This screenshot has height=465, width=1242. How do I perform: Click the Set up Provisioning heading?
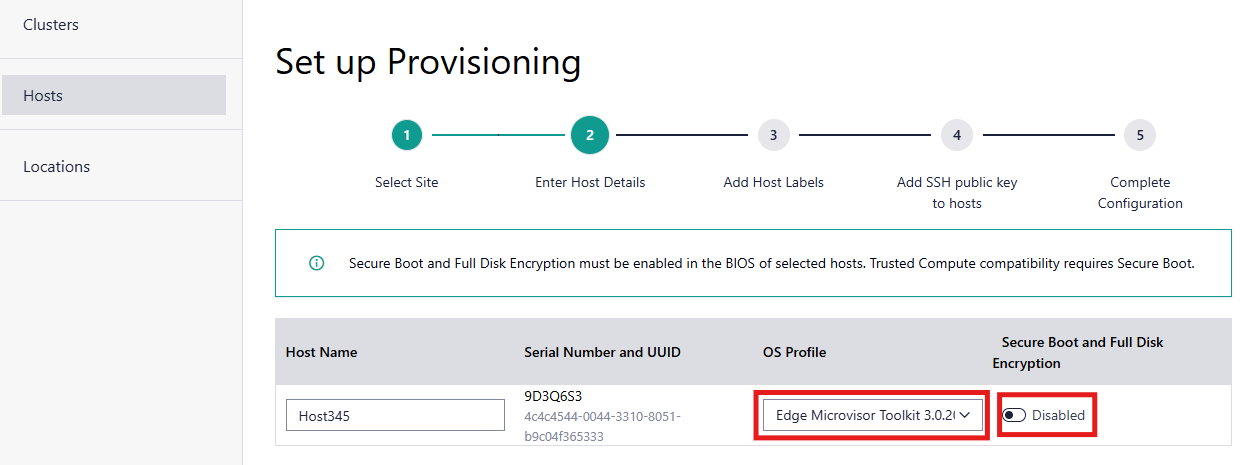(428, 62)
